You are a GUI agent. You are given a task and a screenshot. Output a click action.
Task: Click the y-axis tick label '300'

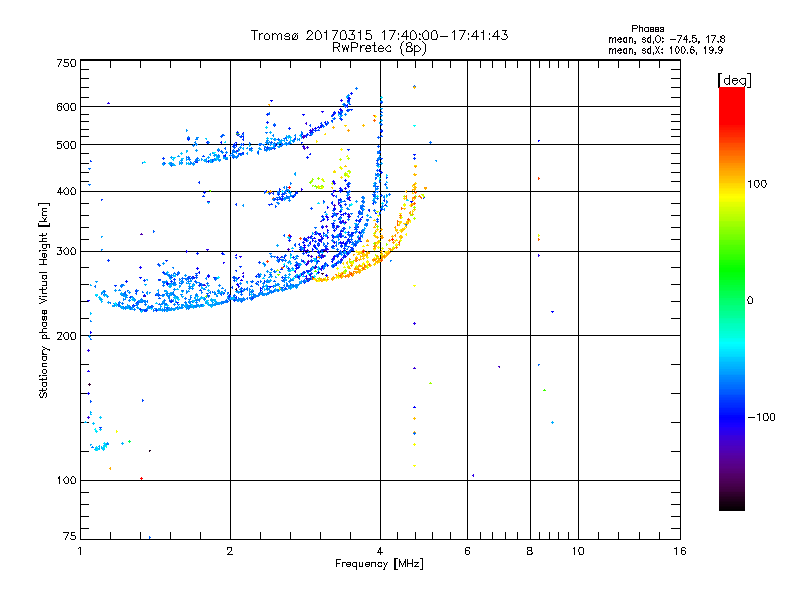[66, 252]
